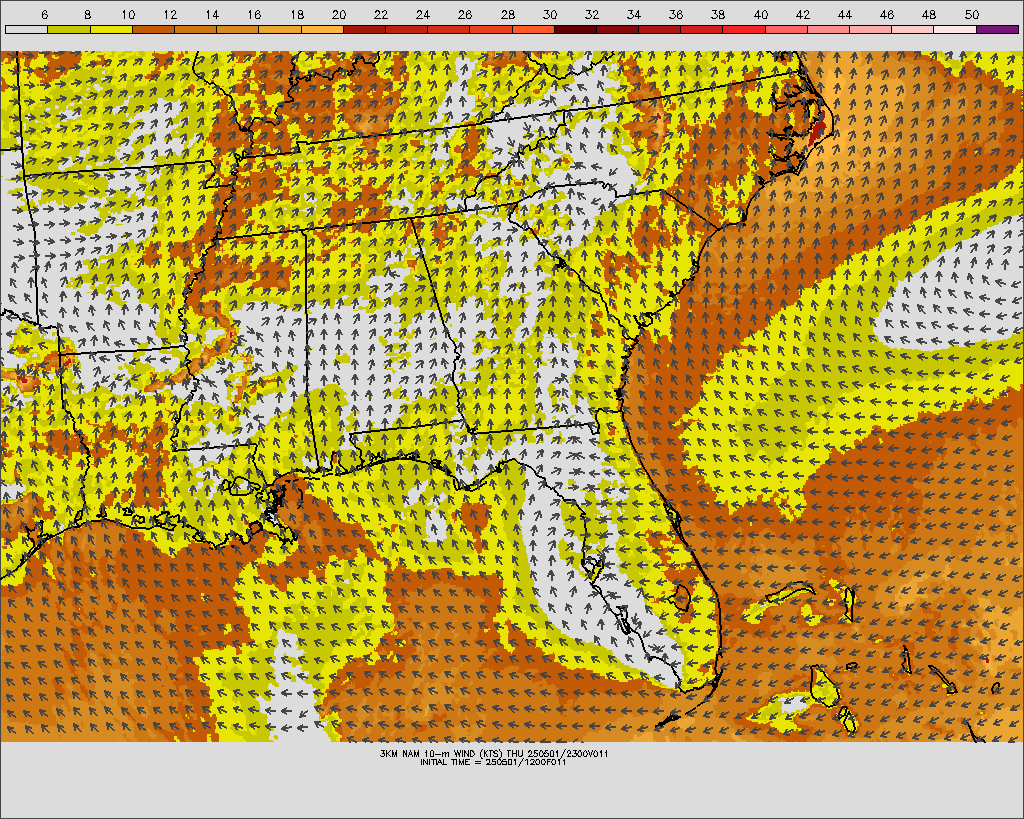Viewport: 1024px width, 819px height.
Task: Click the 14–16 knots legend swatch
Action: click(238, 29)
